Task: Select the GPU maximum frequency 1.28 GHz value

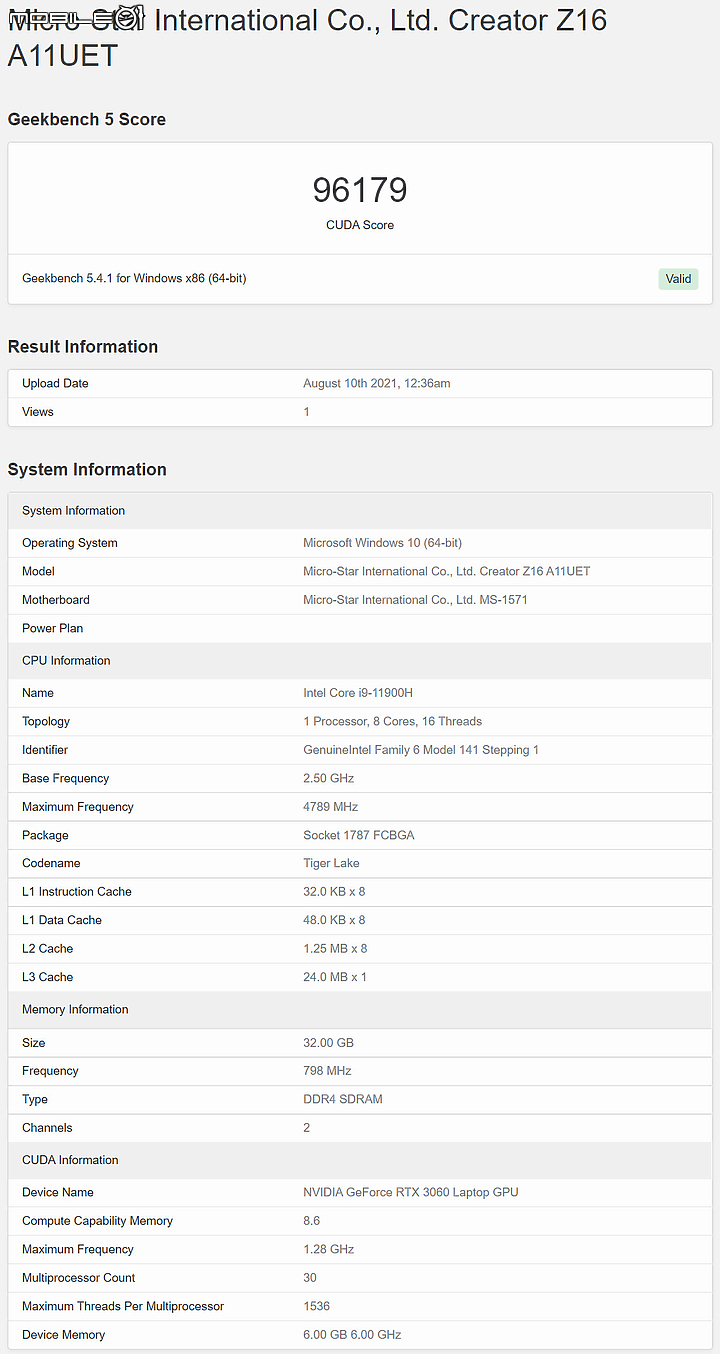Action: tap(329, 1249)
